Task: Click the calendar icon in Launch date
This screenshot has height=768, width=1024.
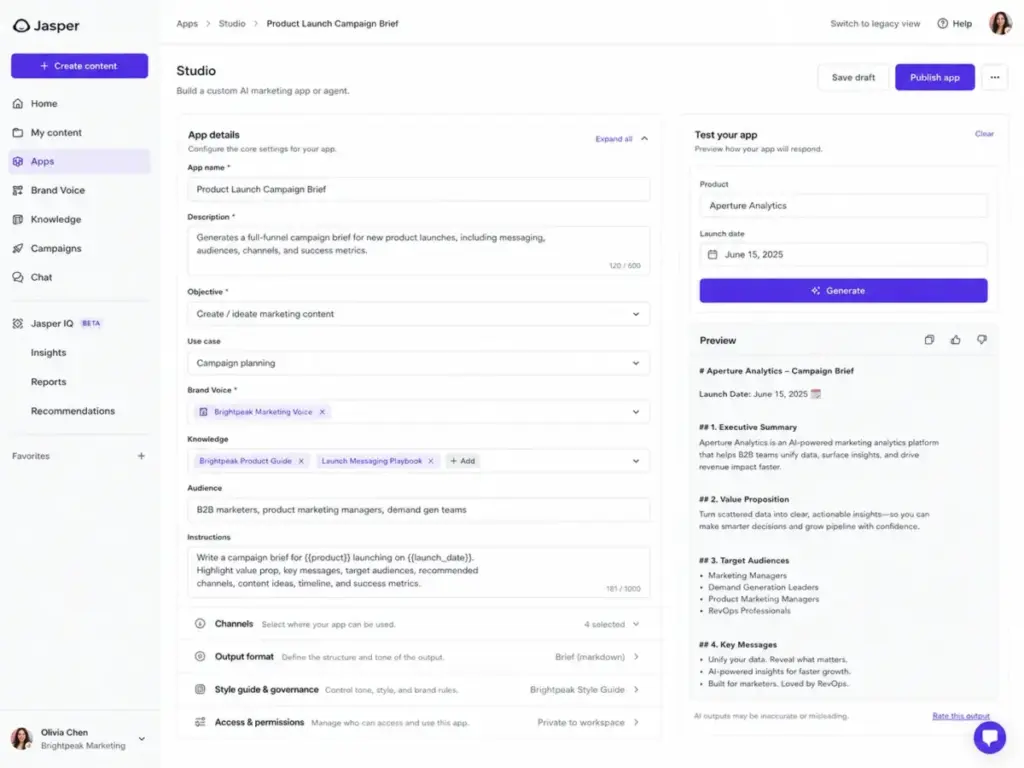Action: click(712, 255)
